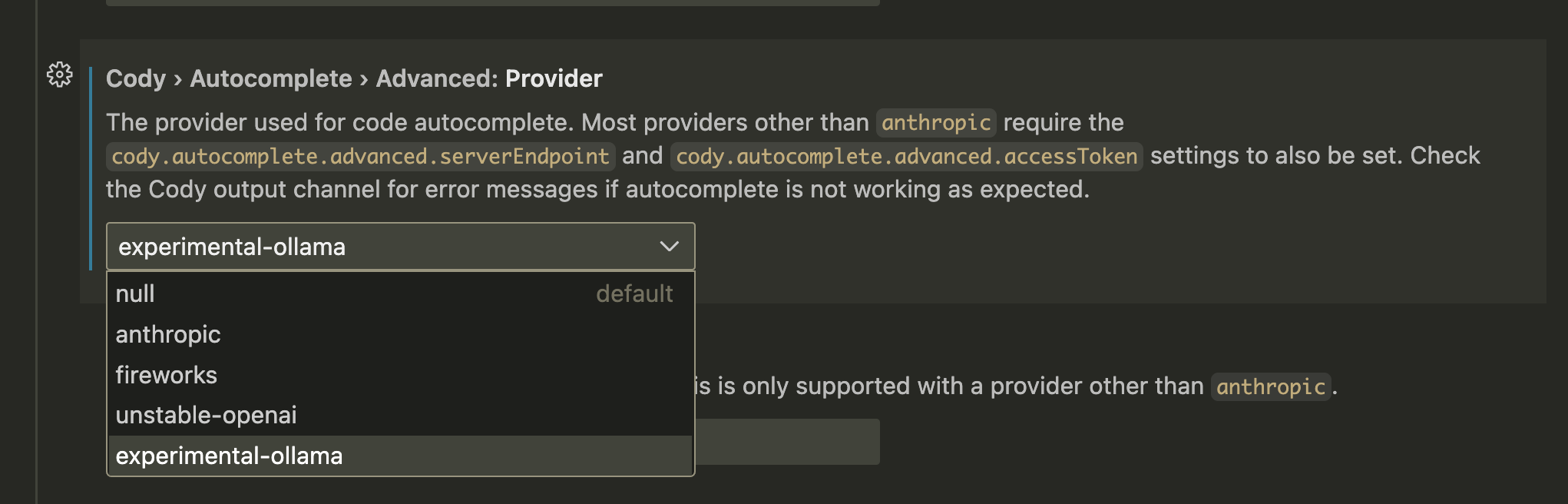This screenshot has width=1568, height=504.
Task: Click the sentence about the Cody output channel
Action: pyautogui.click(x=597, y=190)
